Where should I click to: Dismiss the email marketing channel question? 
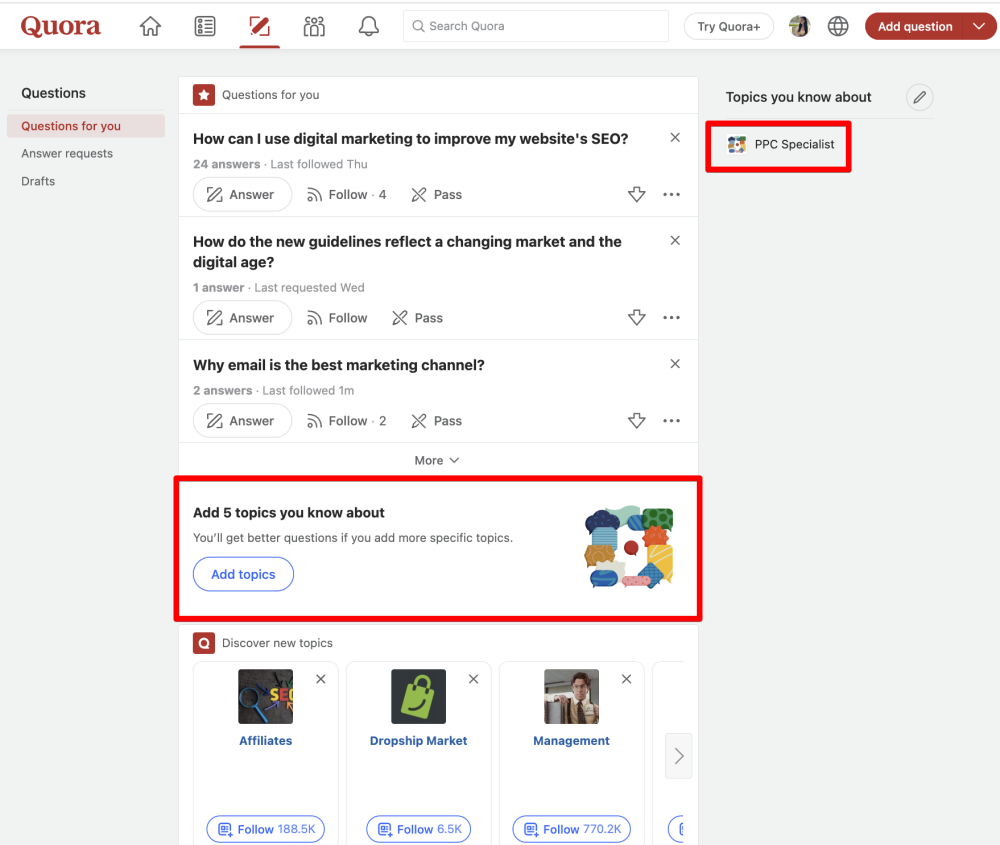[x=675, y=364]
